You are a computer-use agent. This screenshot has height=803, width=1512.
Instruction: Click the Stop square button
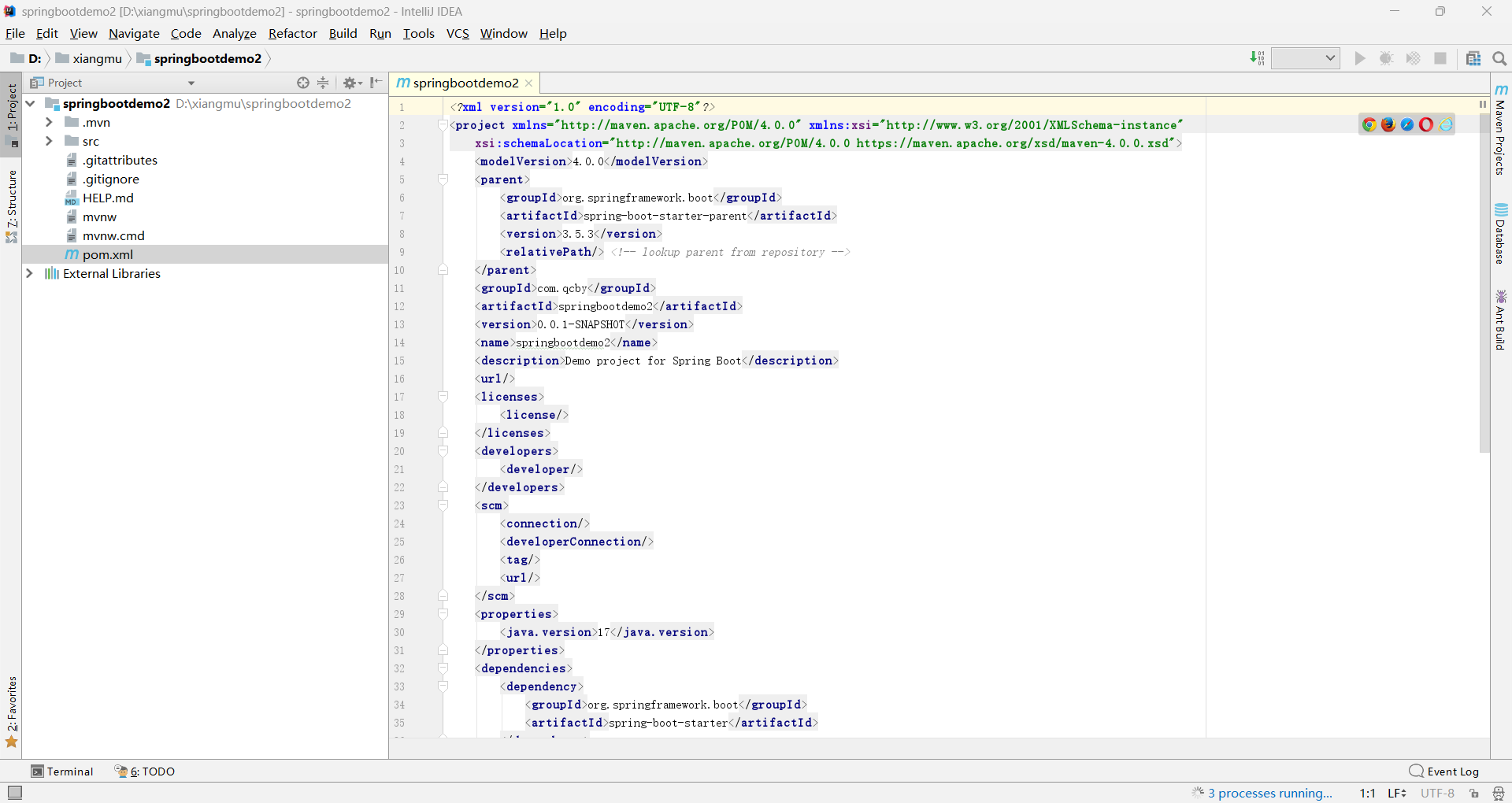[x=1440, y=58]
